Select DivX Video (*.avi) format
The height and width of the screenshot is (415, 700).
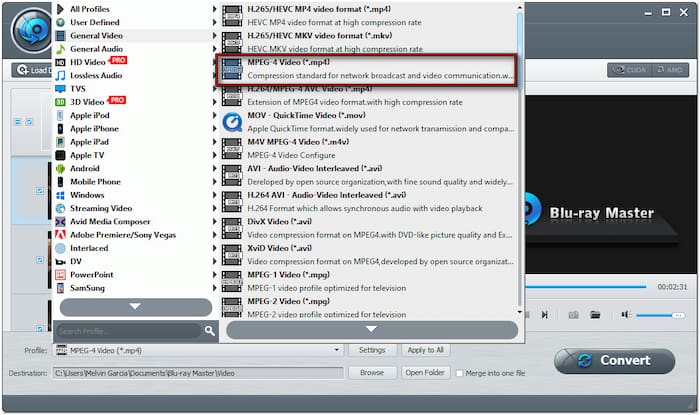pyautogui.click(x=367, y=228)
